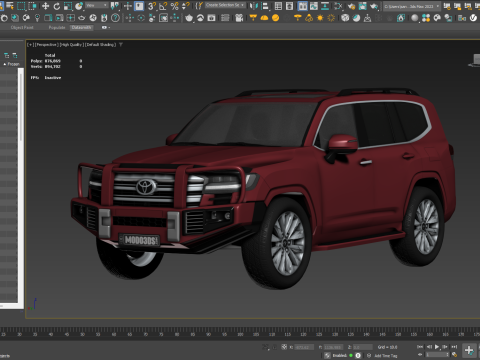Click the V-Ray round logo icon
Screen dimensions: 480x360
click(473, 18)
